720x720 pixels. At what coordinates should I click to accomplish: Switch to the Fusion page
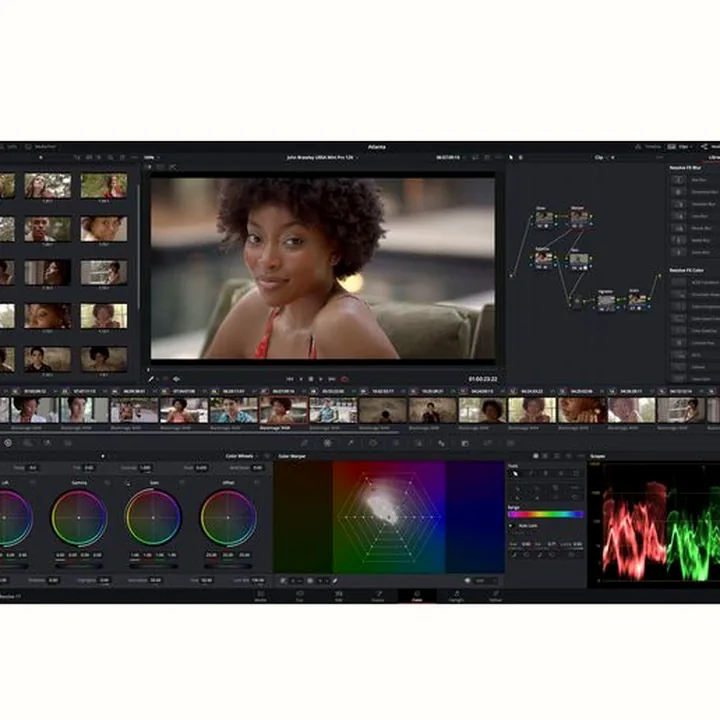378,596
